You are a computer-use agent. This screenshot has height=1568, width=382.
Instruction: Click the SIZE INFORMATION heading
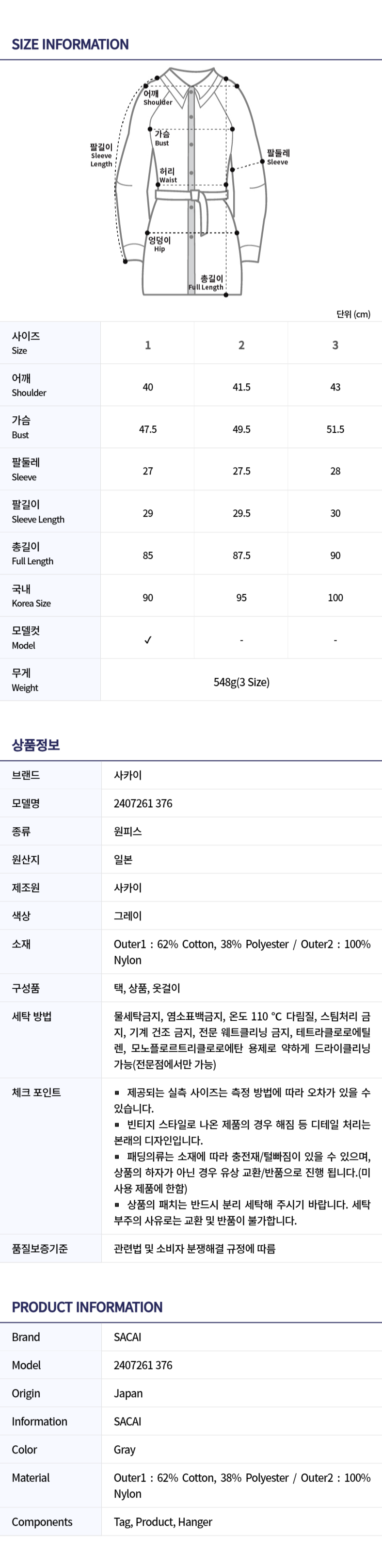tap(70, 45)
